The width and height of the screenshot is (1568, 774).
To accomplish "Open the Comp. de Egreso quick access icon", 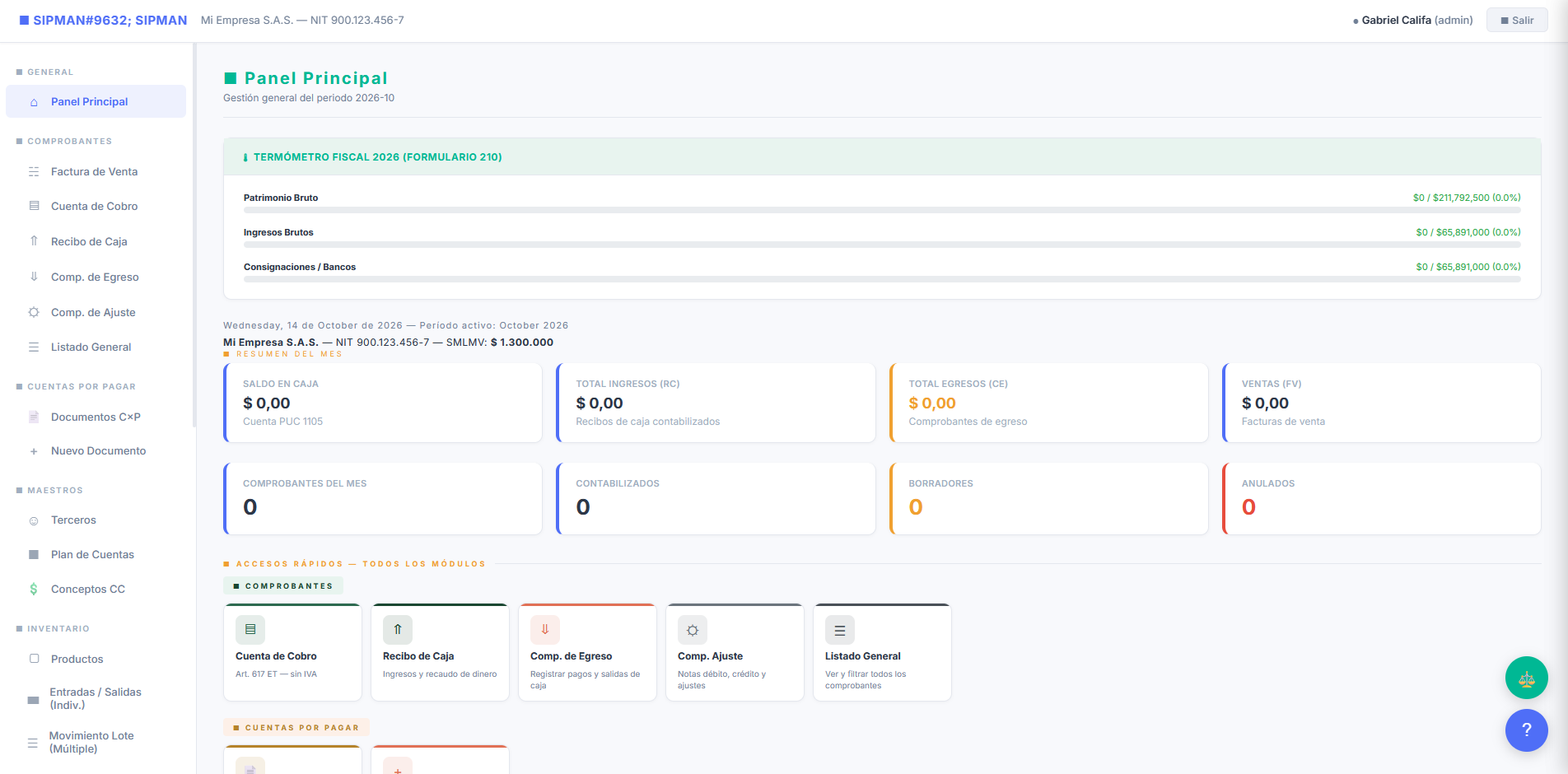I will coord(545,630).
